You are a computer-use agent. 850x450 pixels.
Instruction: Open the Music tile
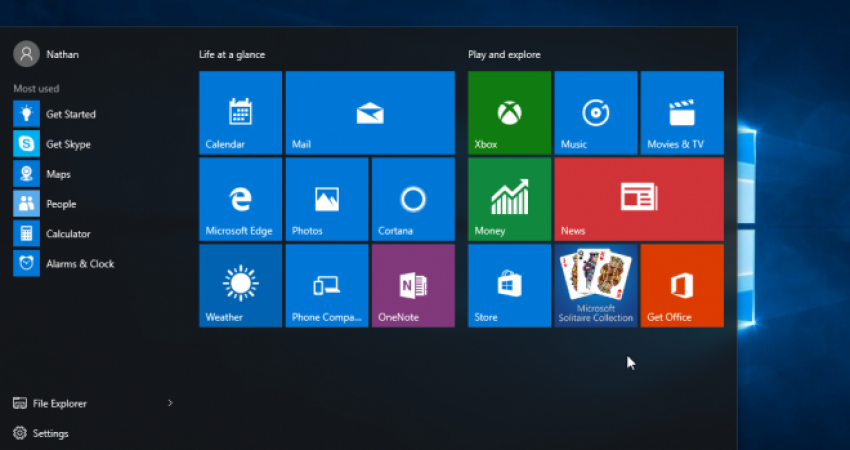(x=596, y=113)
